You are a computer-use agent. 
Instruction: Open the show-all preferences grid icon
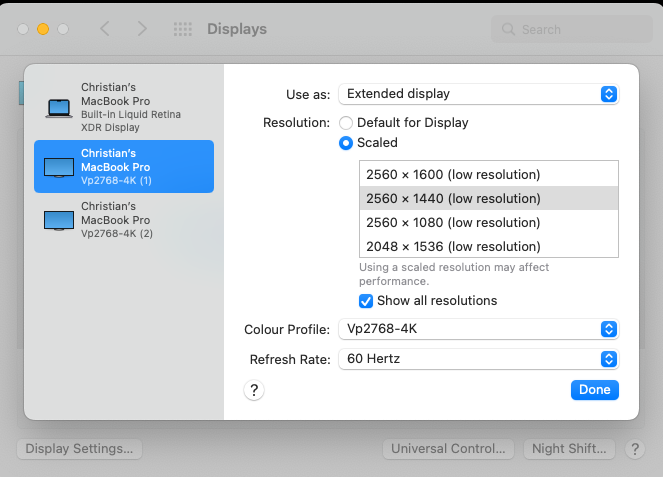(x=183, y=29)
